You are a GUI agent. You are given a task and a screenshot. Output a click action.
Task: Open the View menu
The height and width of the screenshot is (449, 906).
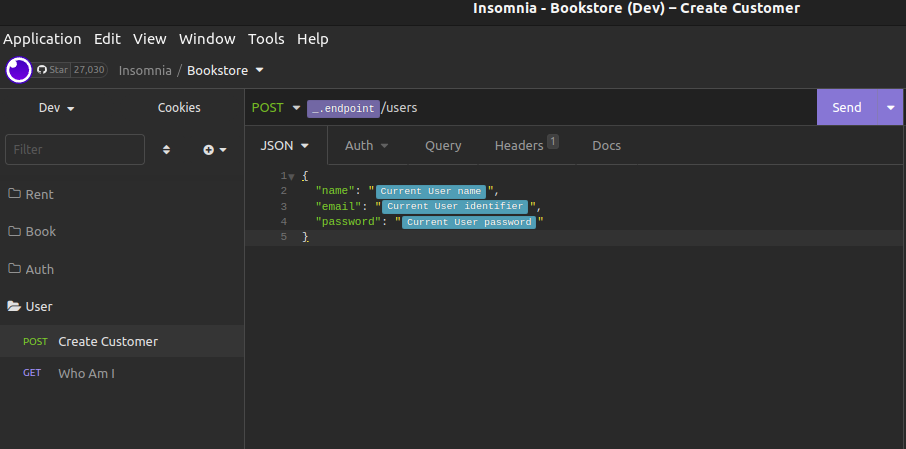[x=150, y=39]
